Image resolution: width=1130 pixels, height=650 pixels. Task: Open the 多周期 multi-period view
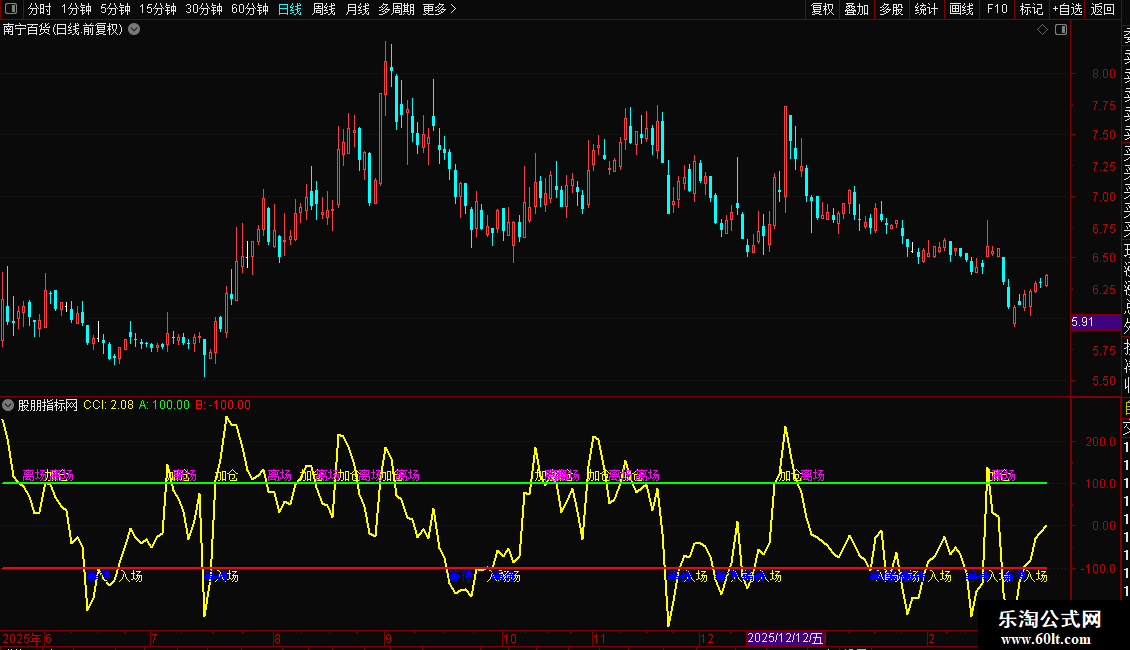[398, 9]
